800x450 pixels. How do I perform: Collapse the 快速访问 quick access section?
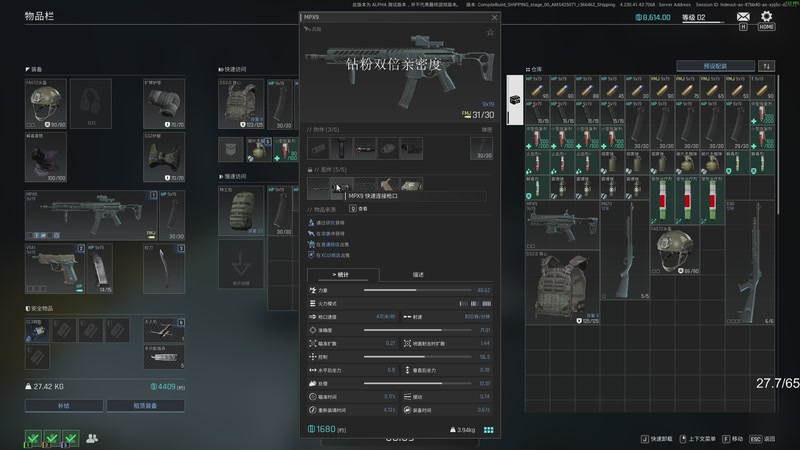point(233,69)
